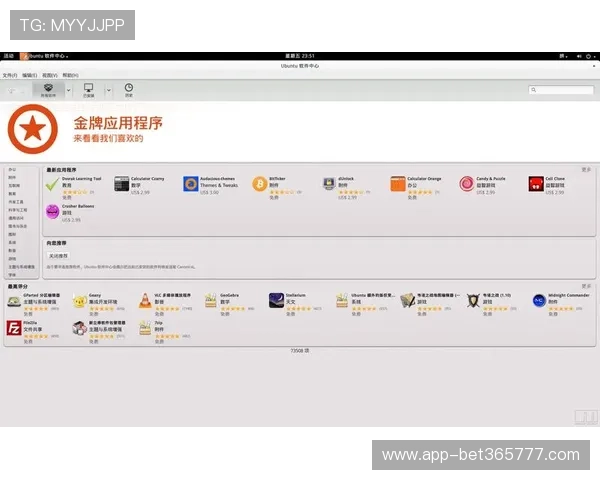Open the GParted partition editor icon
The width and height of the screenshot is (600, 480).
pyautogui.click(x=14, y=301)
